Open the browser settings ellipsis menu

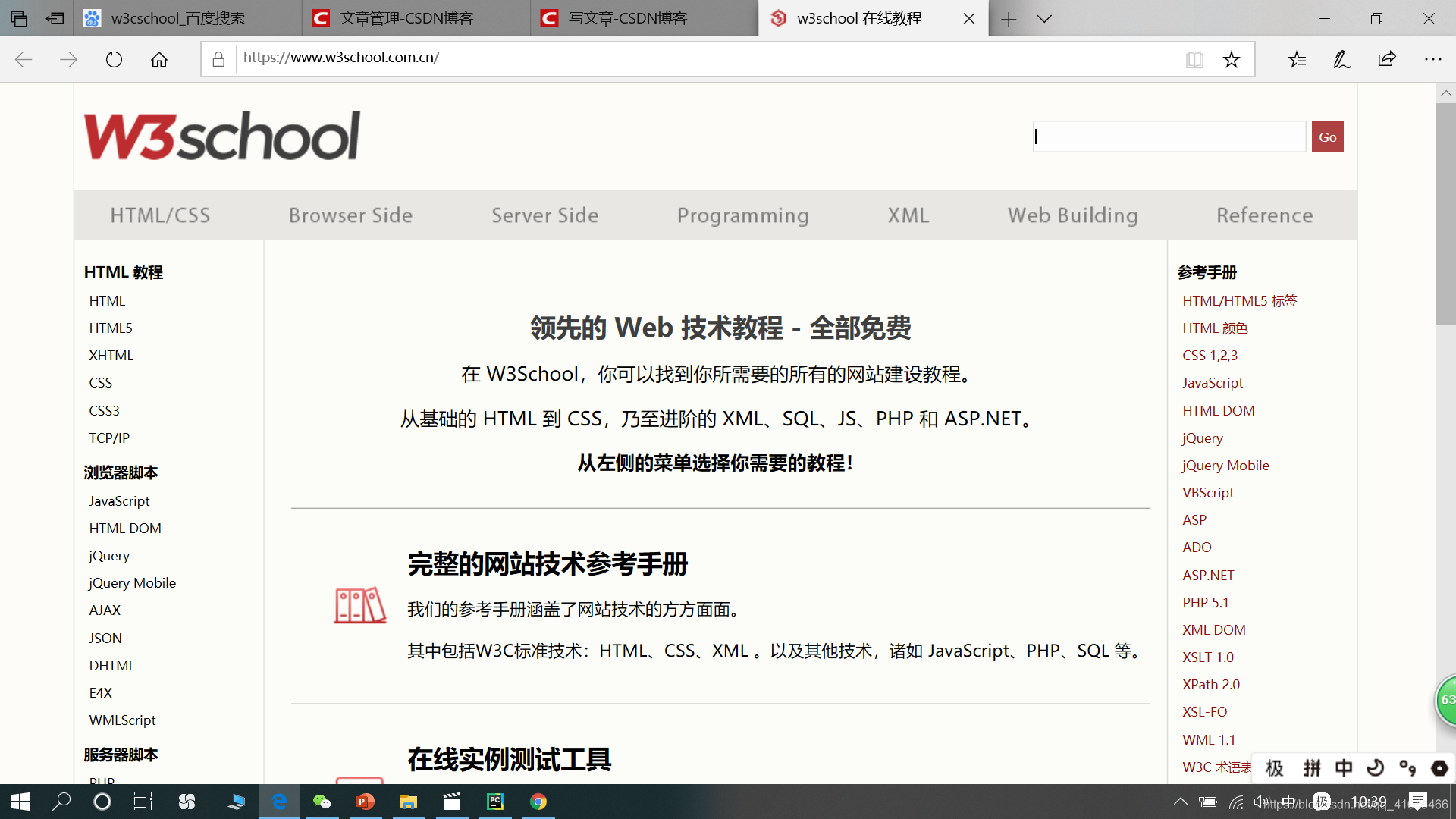[1432, 59]
